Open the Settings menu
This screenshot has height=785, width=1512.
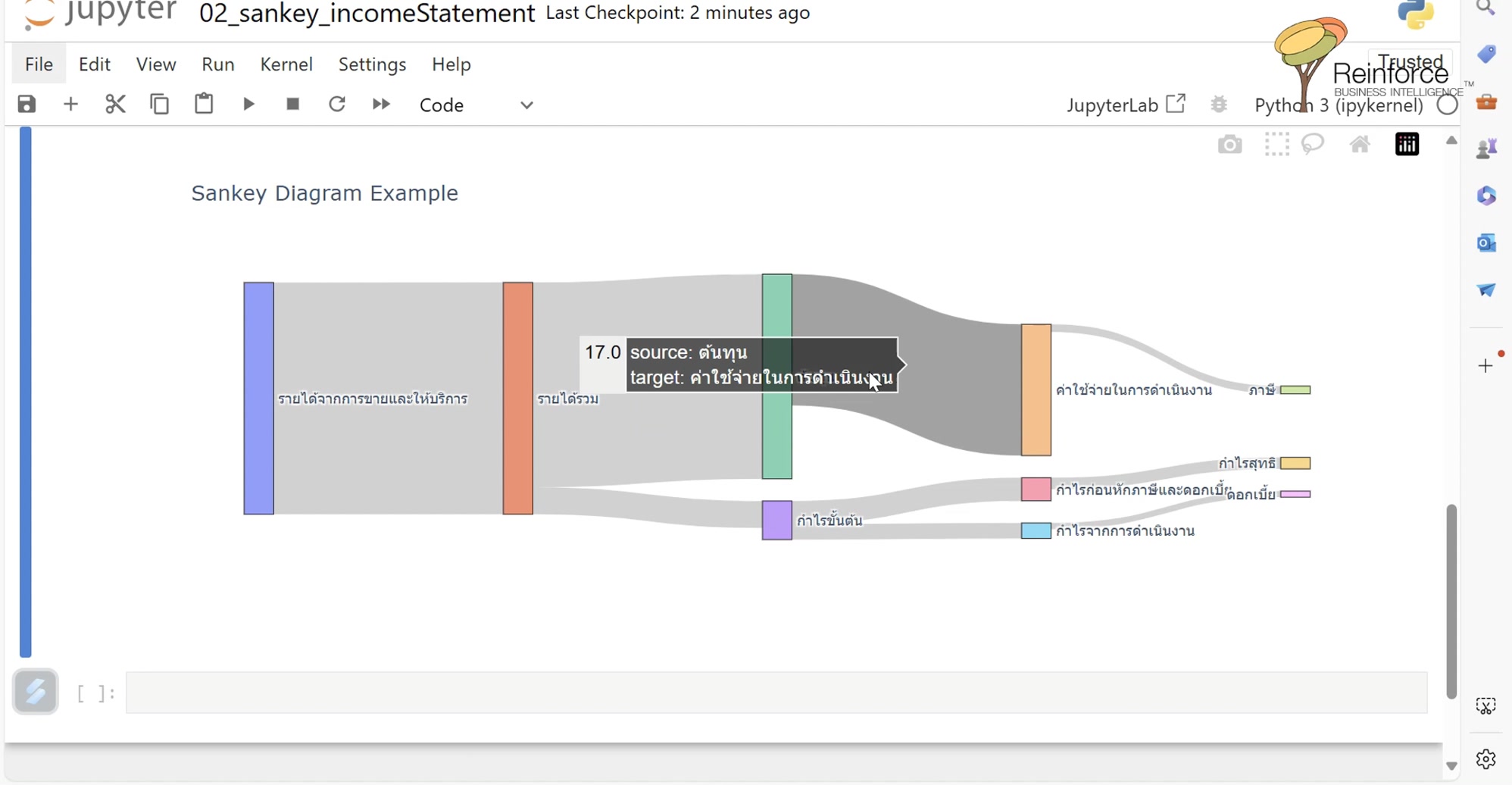[372, 64]
